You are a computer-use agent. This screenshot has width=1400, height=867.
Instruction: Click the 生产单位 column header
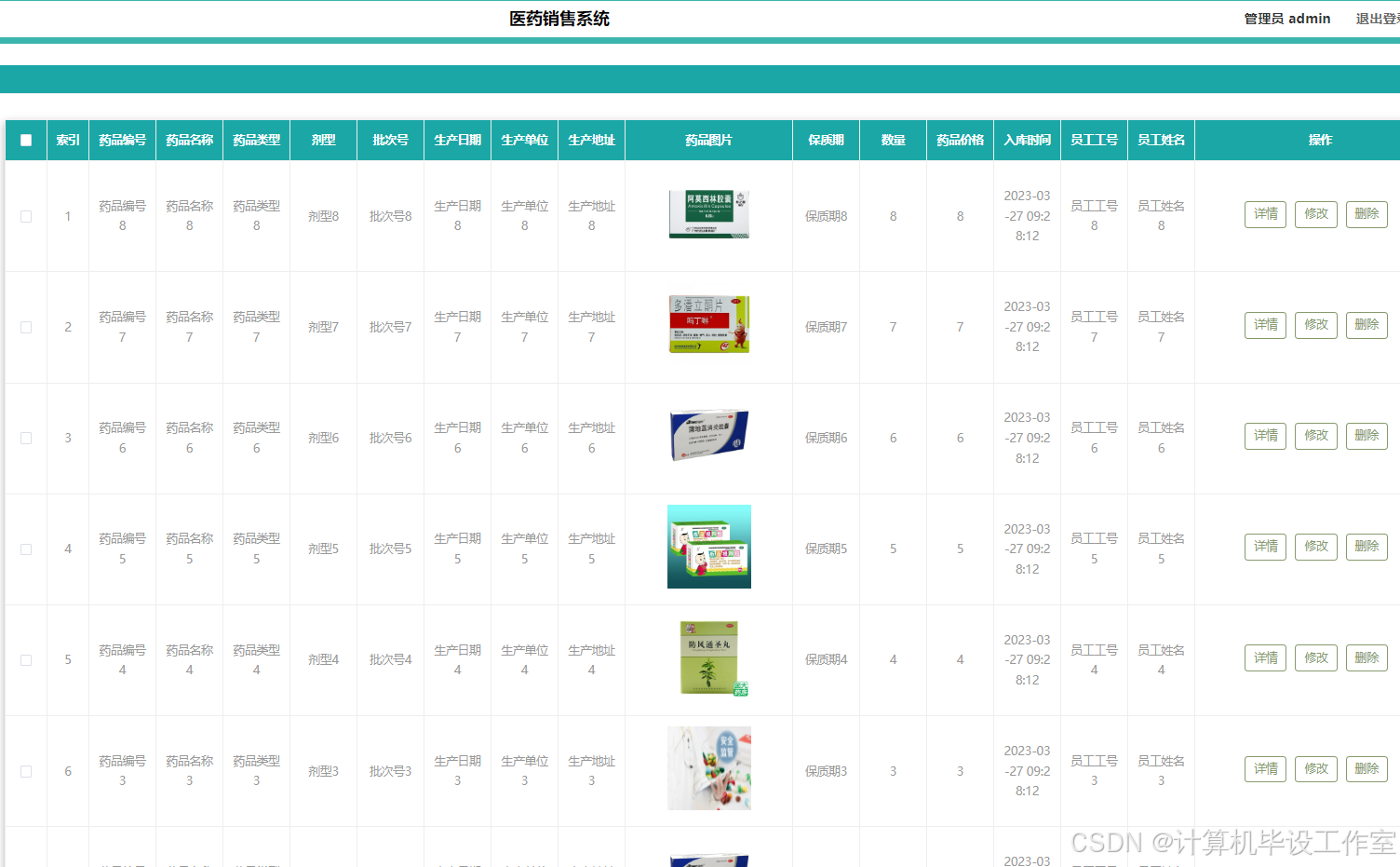coord(525,140)
